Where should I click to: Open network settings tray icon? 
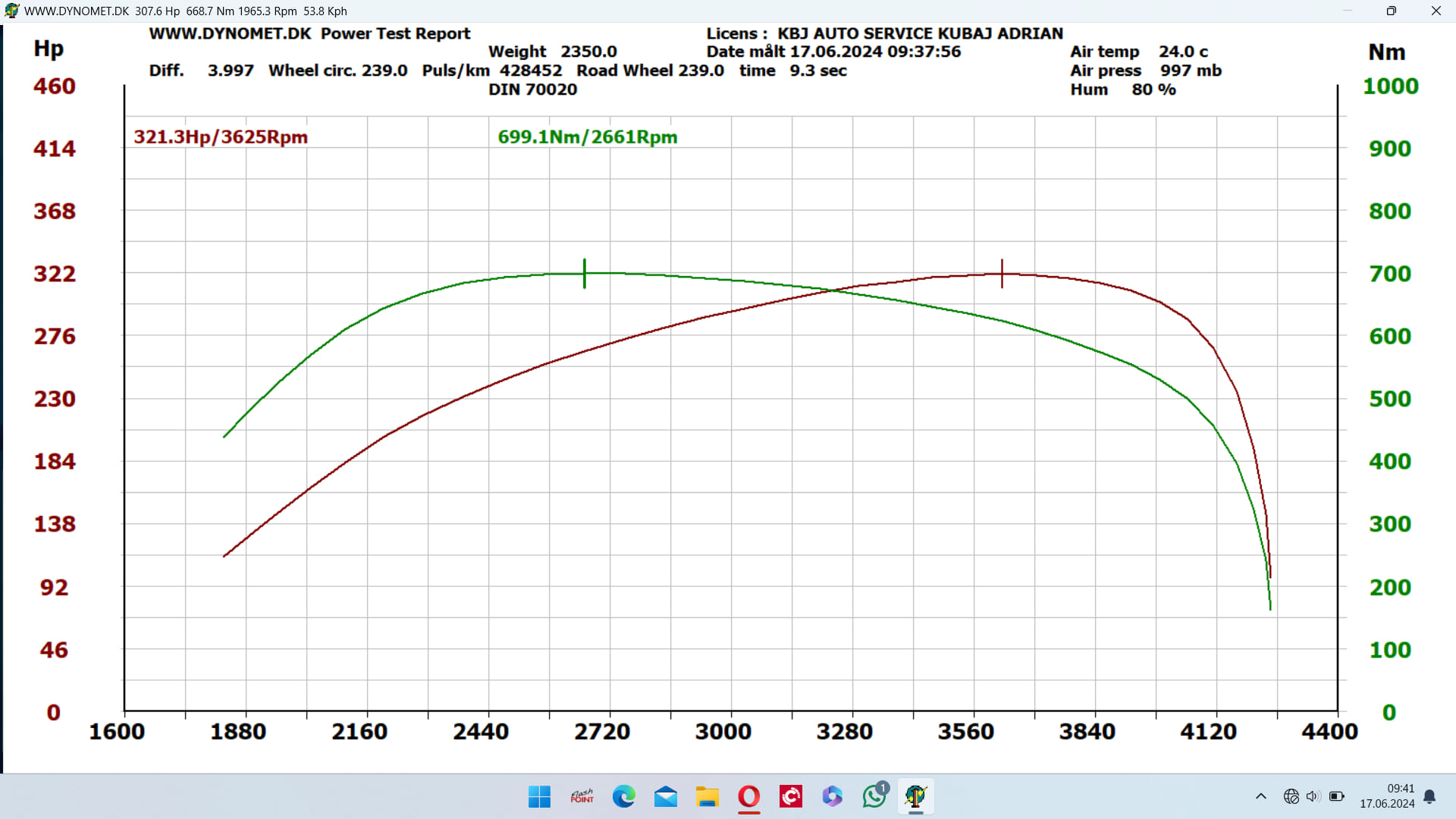point(1291,796)
